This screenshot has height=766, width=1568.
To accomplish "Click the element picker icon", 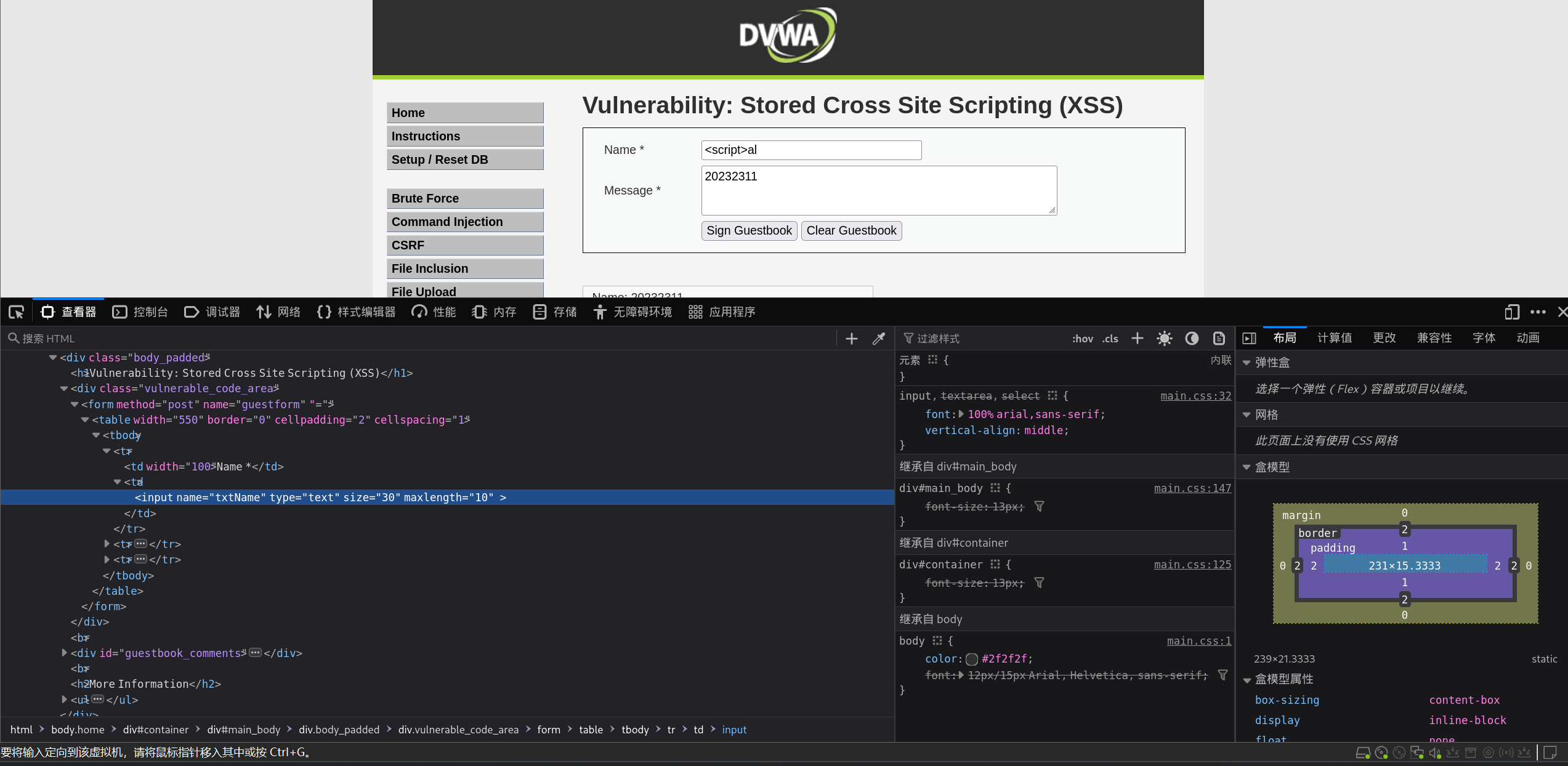I will pos(17,312).
